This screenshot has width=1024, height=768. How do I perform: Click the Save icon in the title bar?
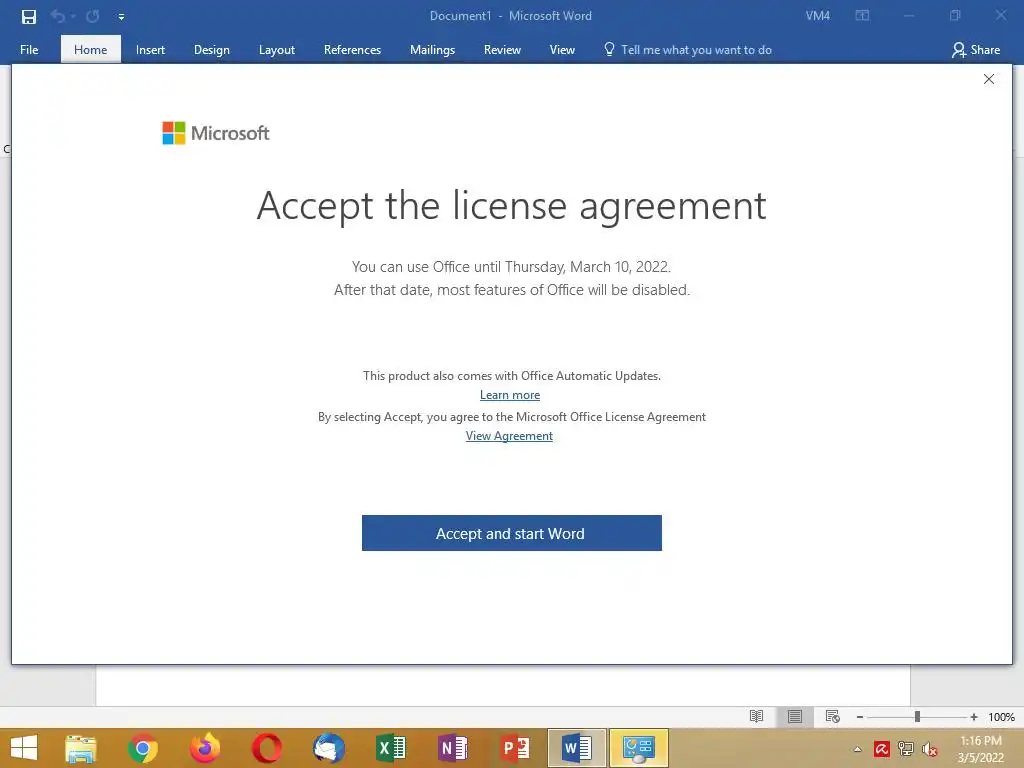coord(29,16)
